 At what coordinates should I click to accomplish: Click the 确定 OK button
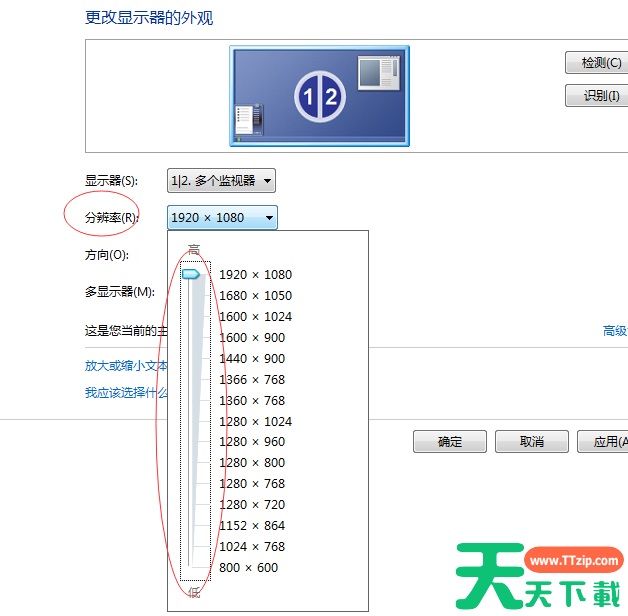(449, 442)
